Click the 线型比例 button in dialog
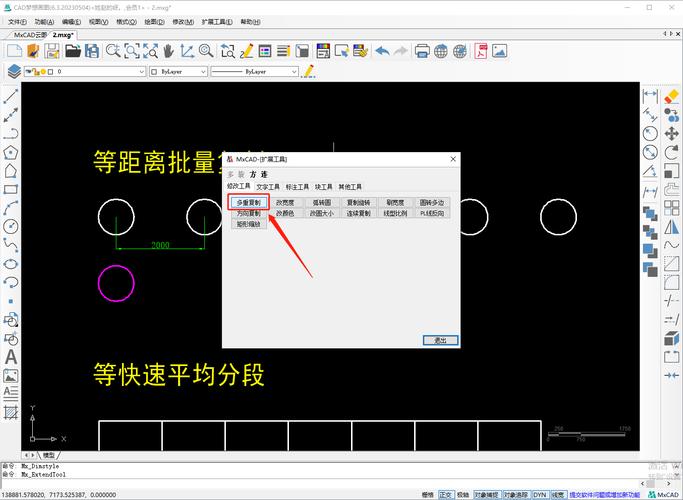The height and width of the screenshot is (500, 683). [395, 213]
